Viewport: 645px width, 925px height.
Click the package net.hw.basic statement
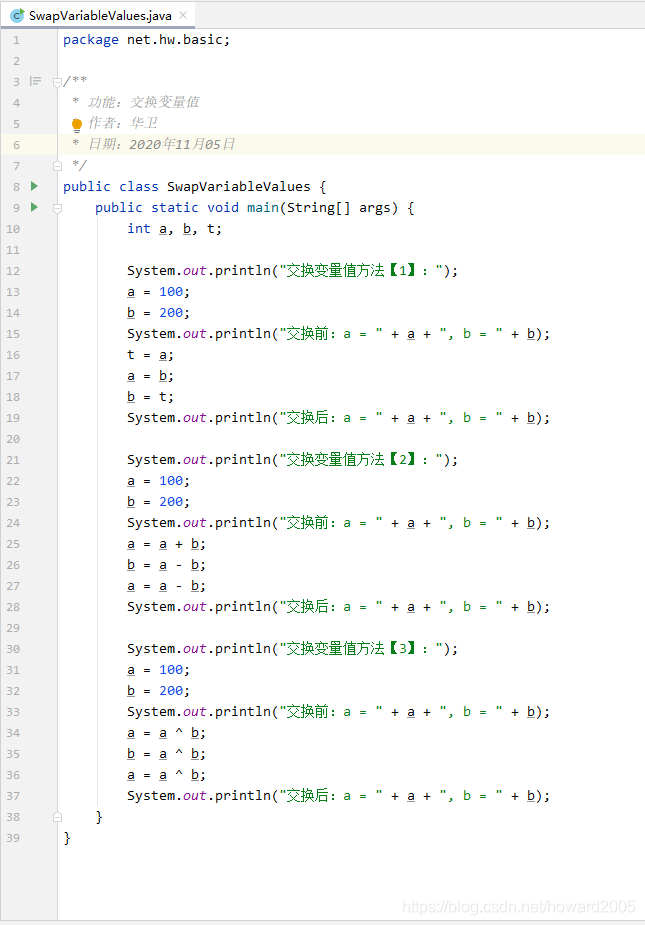[146, 40]
